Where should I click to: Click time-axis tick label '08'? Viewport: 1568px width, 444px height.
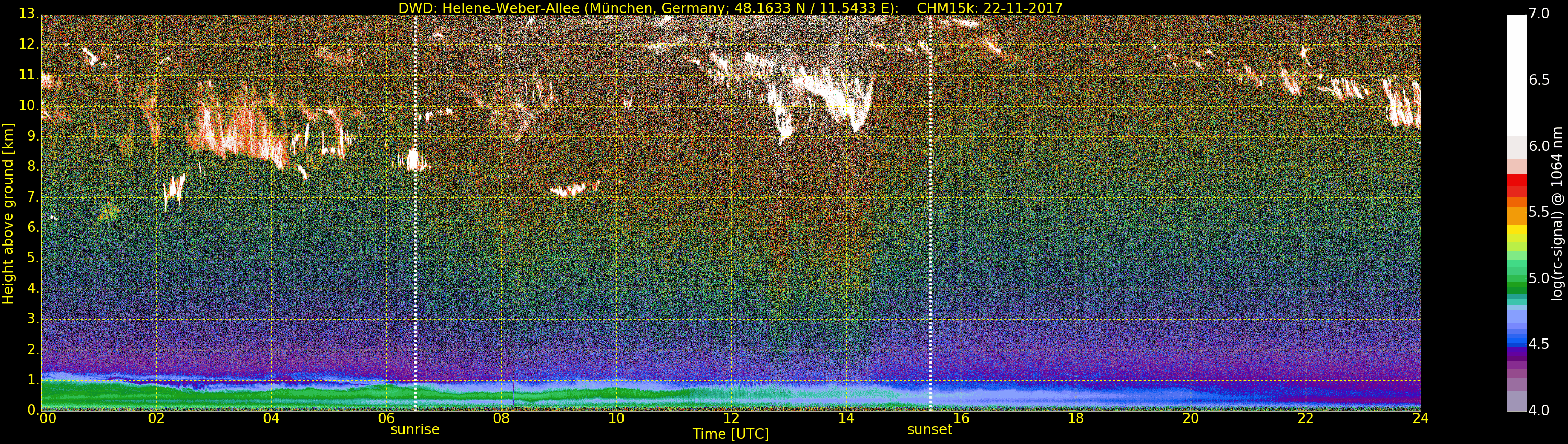(x=501, y=418)
